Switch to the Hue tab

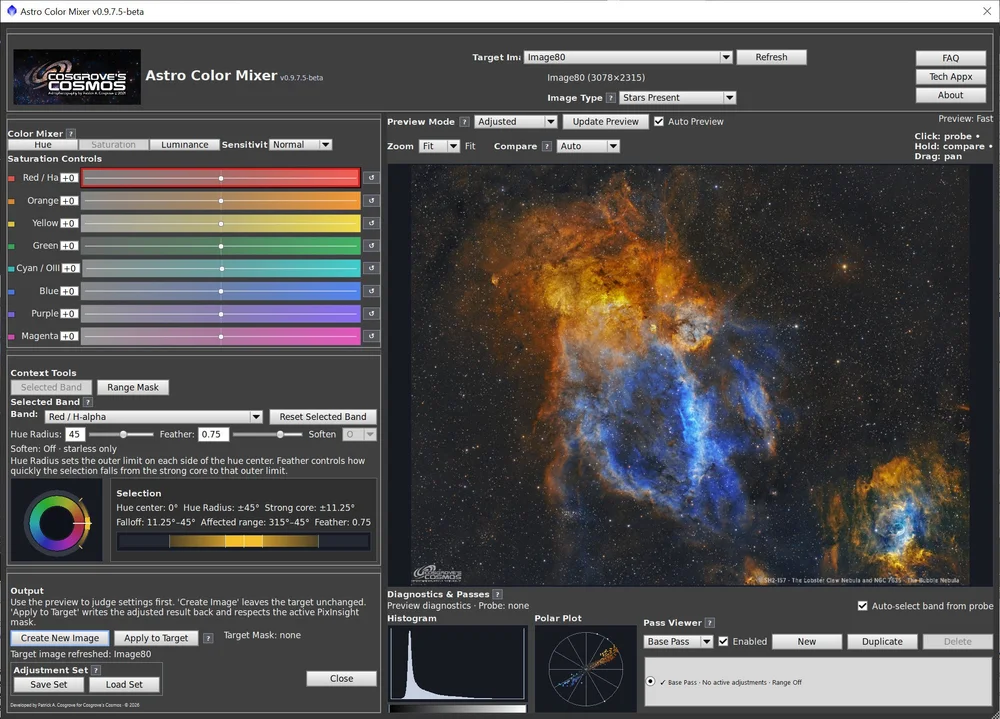pos(43,145)
